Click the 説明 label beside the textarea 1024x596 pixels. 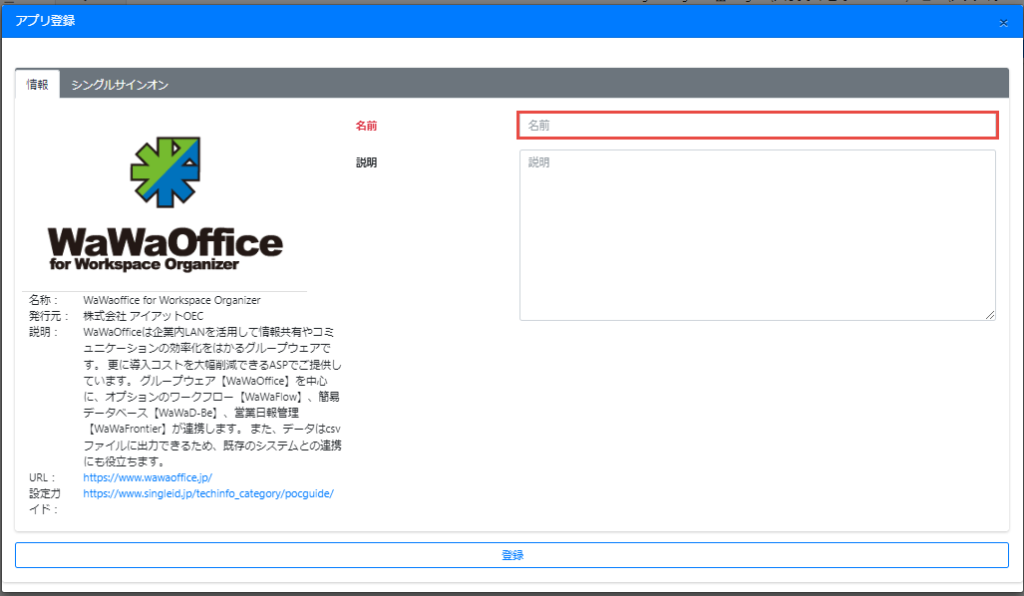[x=366, y=163]
